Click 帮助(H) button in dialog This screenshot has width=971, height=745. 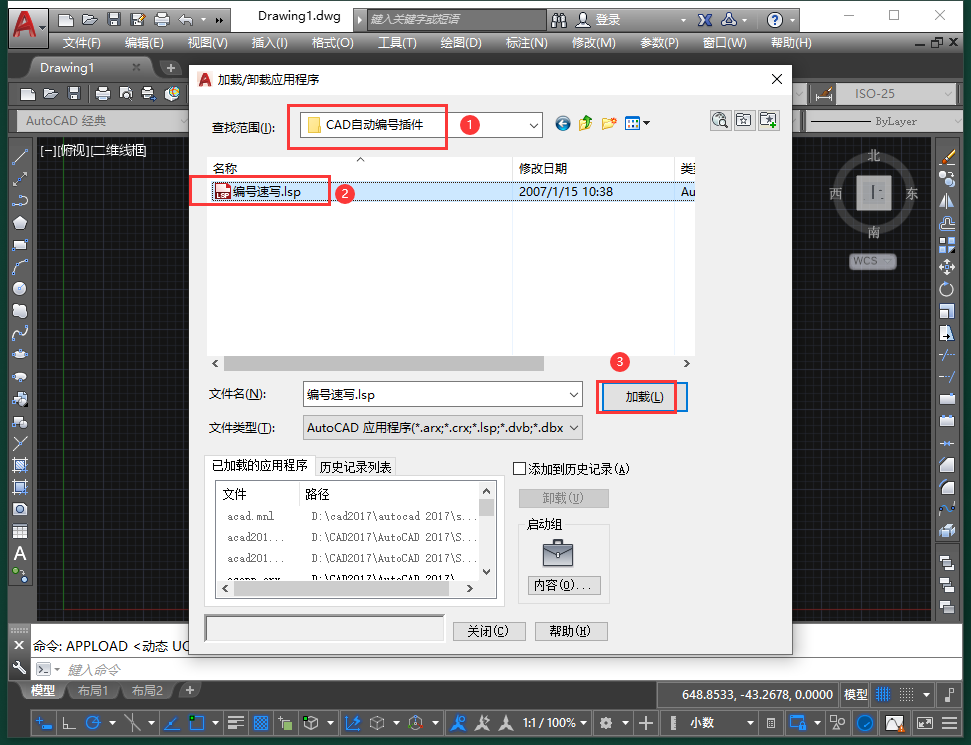(570, 631)
